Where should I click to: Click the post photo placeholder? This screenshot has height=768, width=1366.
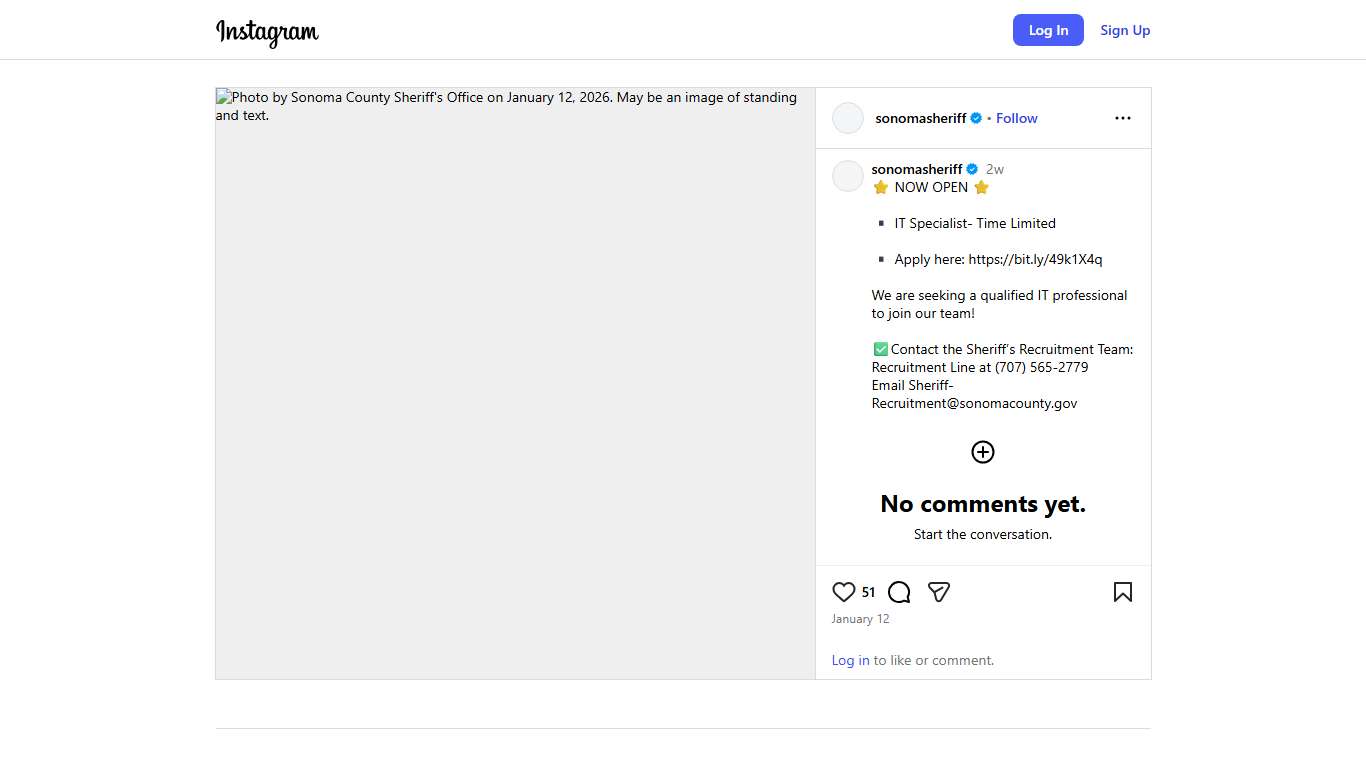click(515, 383)
